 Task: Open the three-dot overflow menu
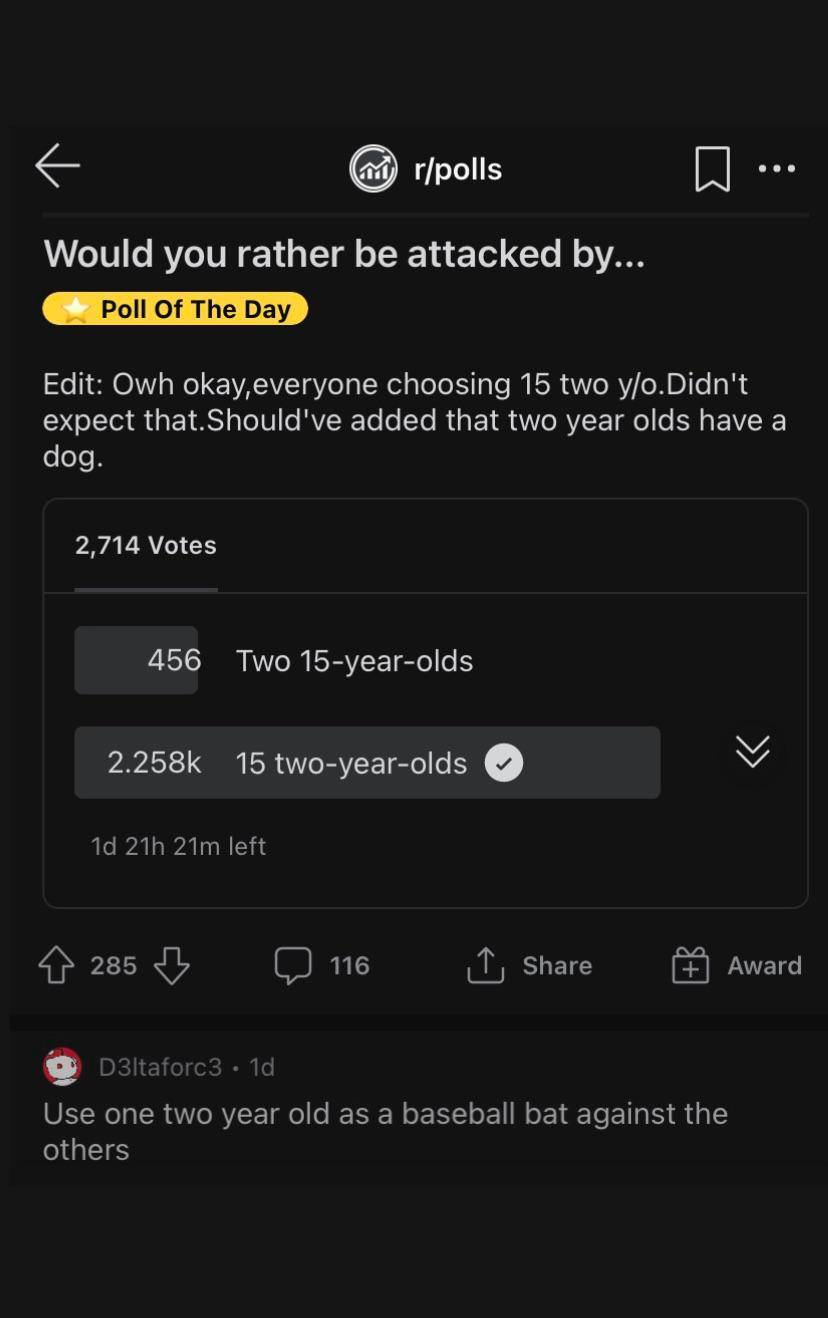tap(777, 169)
